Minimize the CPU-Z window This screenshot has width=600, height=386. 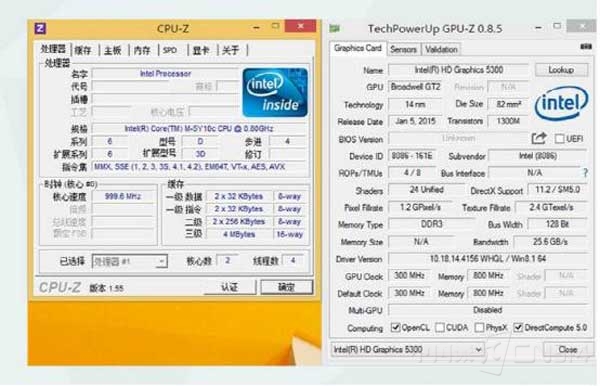click(x=257, y=28)
